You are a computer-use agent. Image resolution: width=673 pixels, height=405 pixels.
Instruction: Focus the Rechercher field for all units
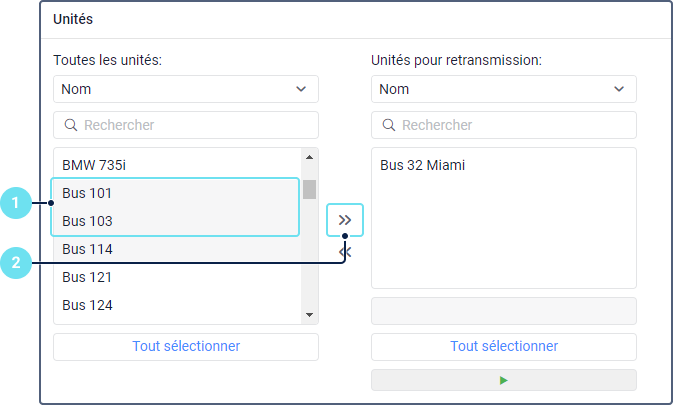pos(186,125)
